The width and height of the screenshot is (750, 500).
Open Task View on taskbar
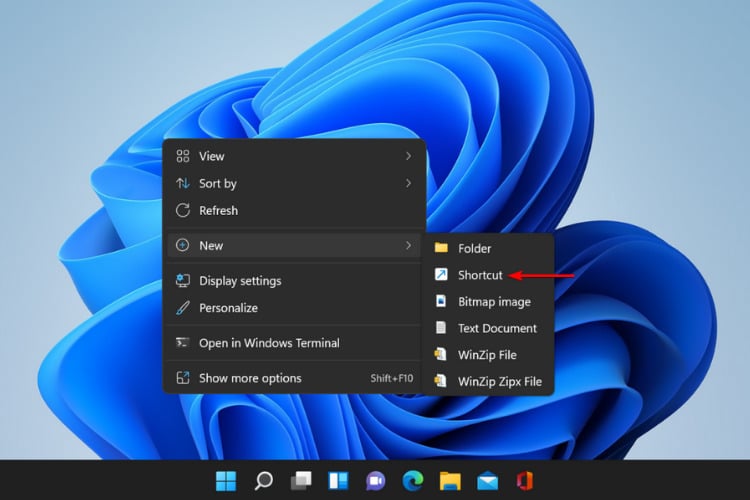[301, 481]
